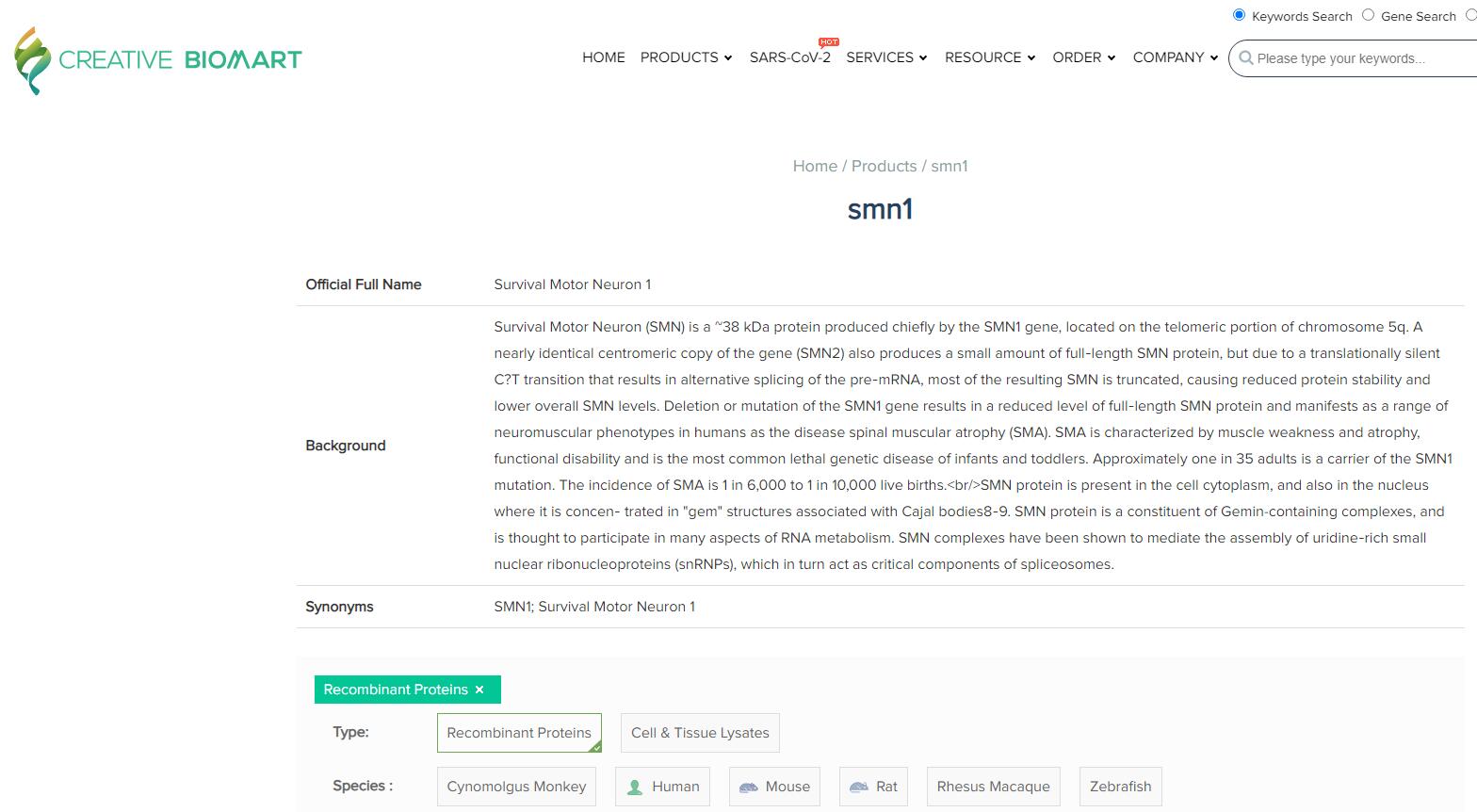Remove the Recombinant Proteins filter tag
The width and height of the screenshot is (1477, 812).
coord(479,690)
